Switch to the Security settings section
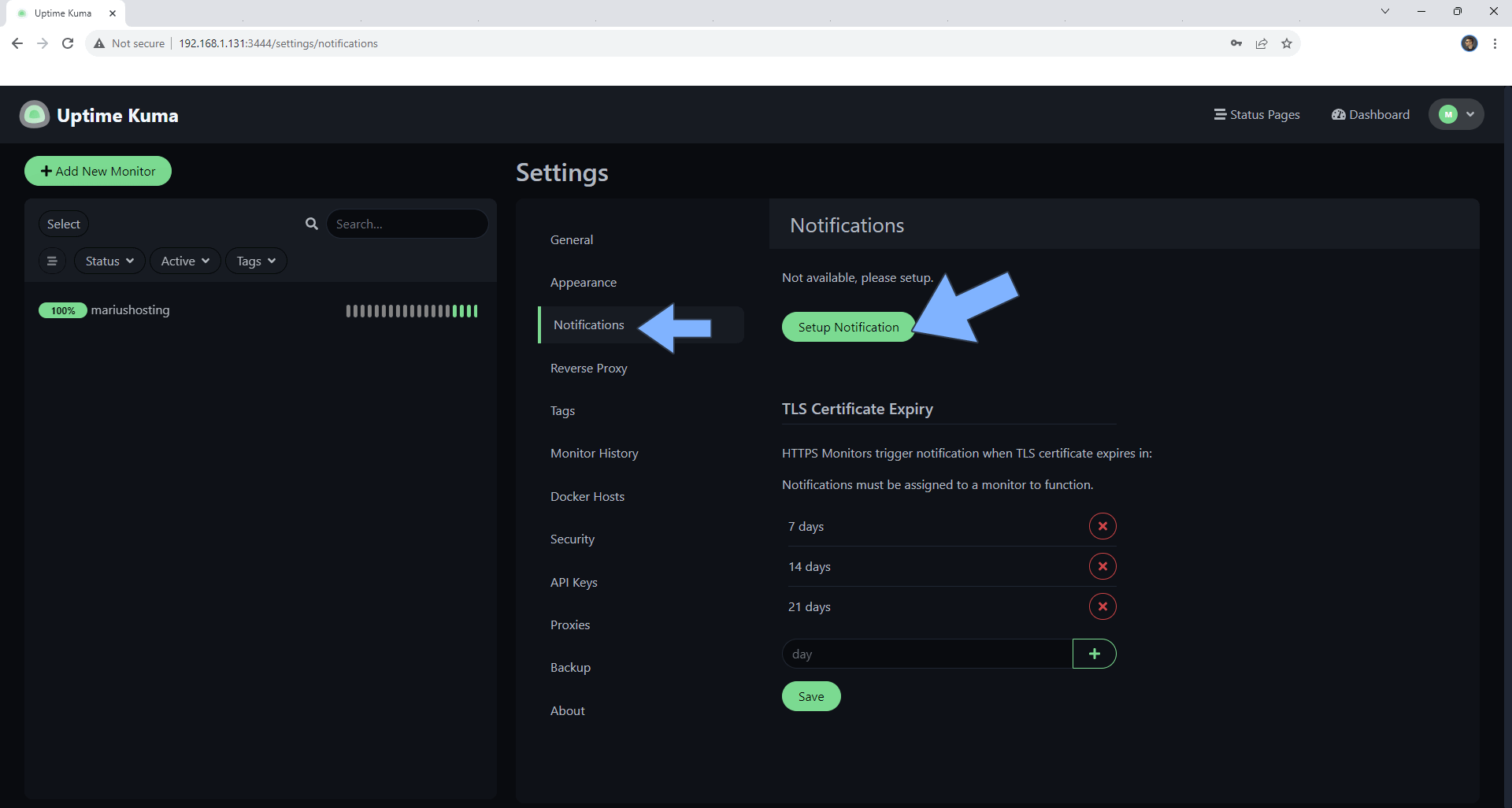This screenshot has height=808, width=1512. pyautogui.click(x=573, y=539)
